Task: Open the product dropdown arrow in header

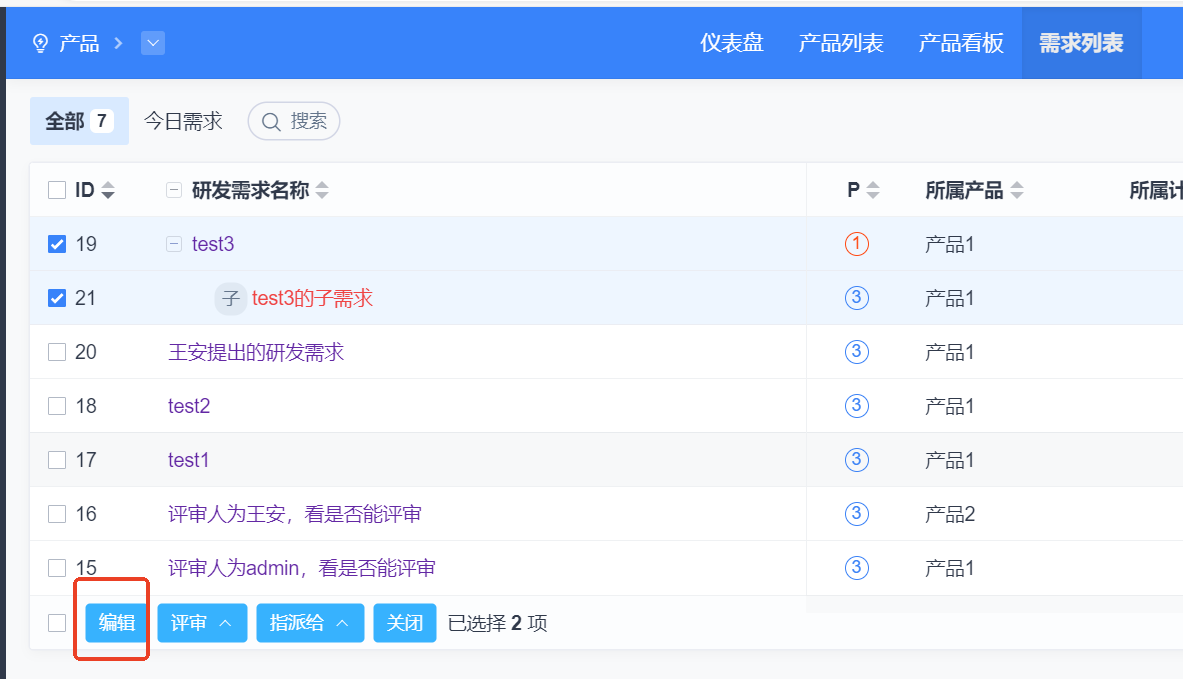Action: point(152,43)
